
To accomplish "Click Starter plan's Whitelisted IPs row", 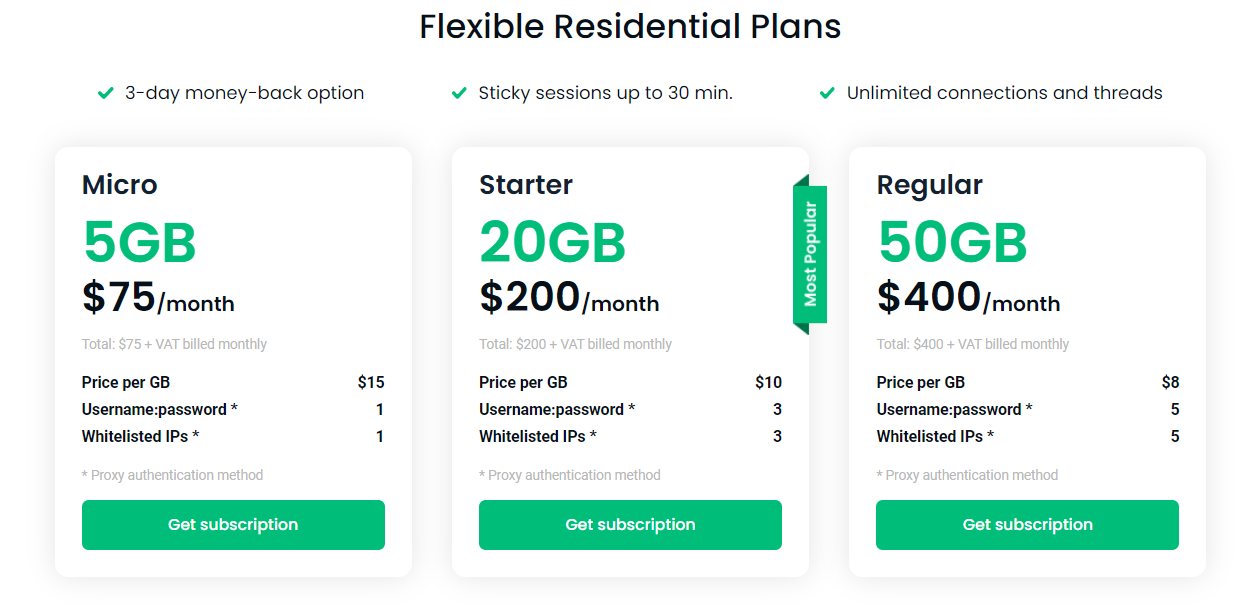I will (630, 436).
